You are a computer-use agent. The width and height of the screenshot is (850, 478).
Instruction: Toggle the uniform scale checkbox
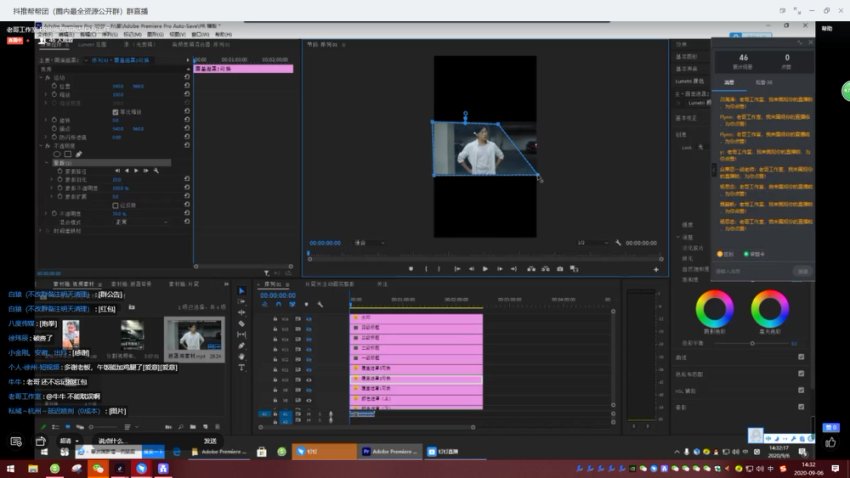115,112
